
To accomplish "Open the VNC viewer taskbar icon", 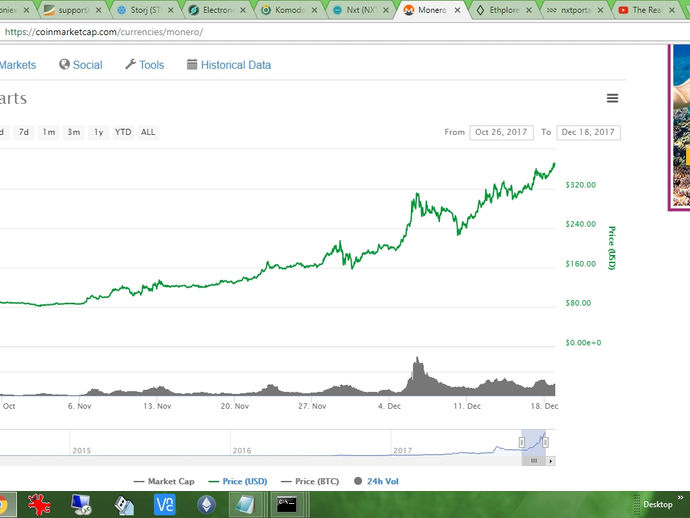I will 165,504.
